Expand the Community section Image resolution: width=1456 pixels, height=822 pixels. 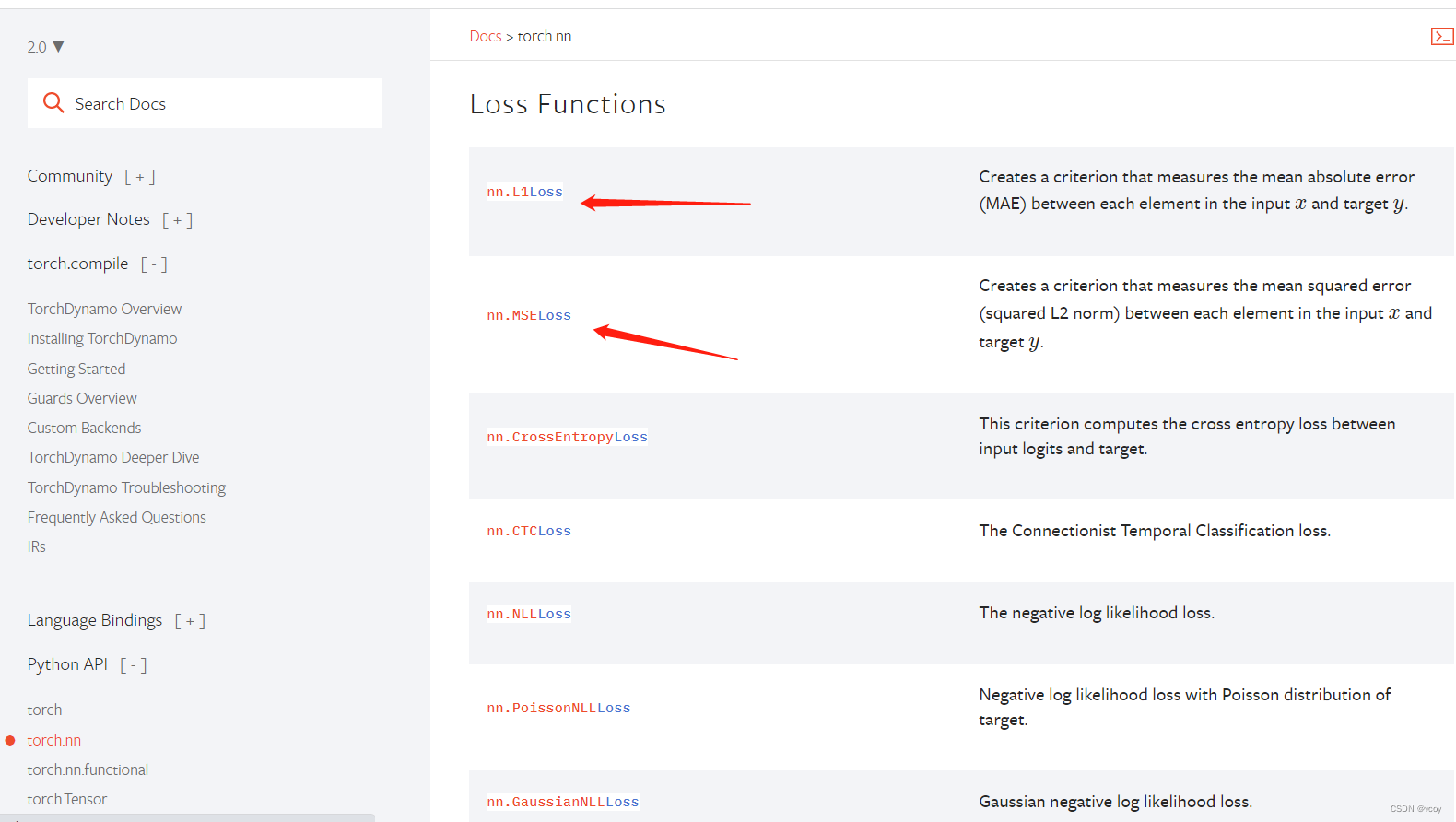click(x=139, y=177)
